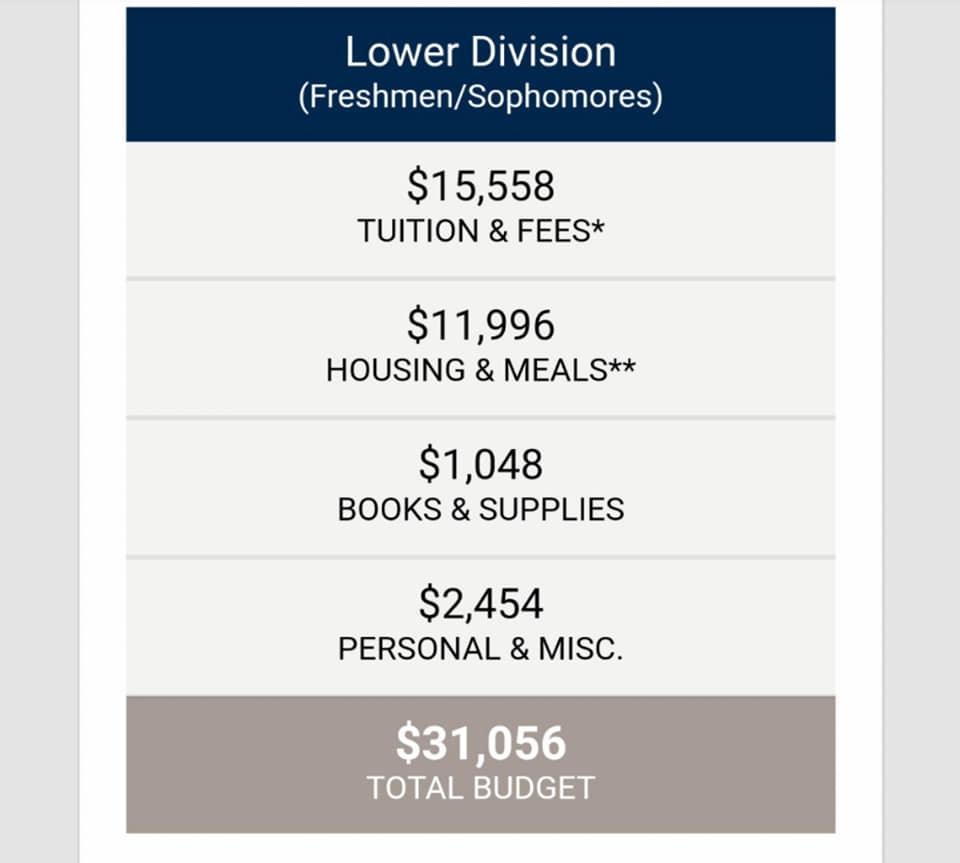Click the $2,454 personal amount
960x863 pixels.
(x=481, y=604)
